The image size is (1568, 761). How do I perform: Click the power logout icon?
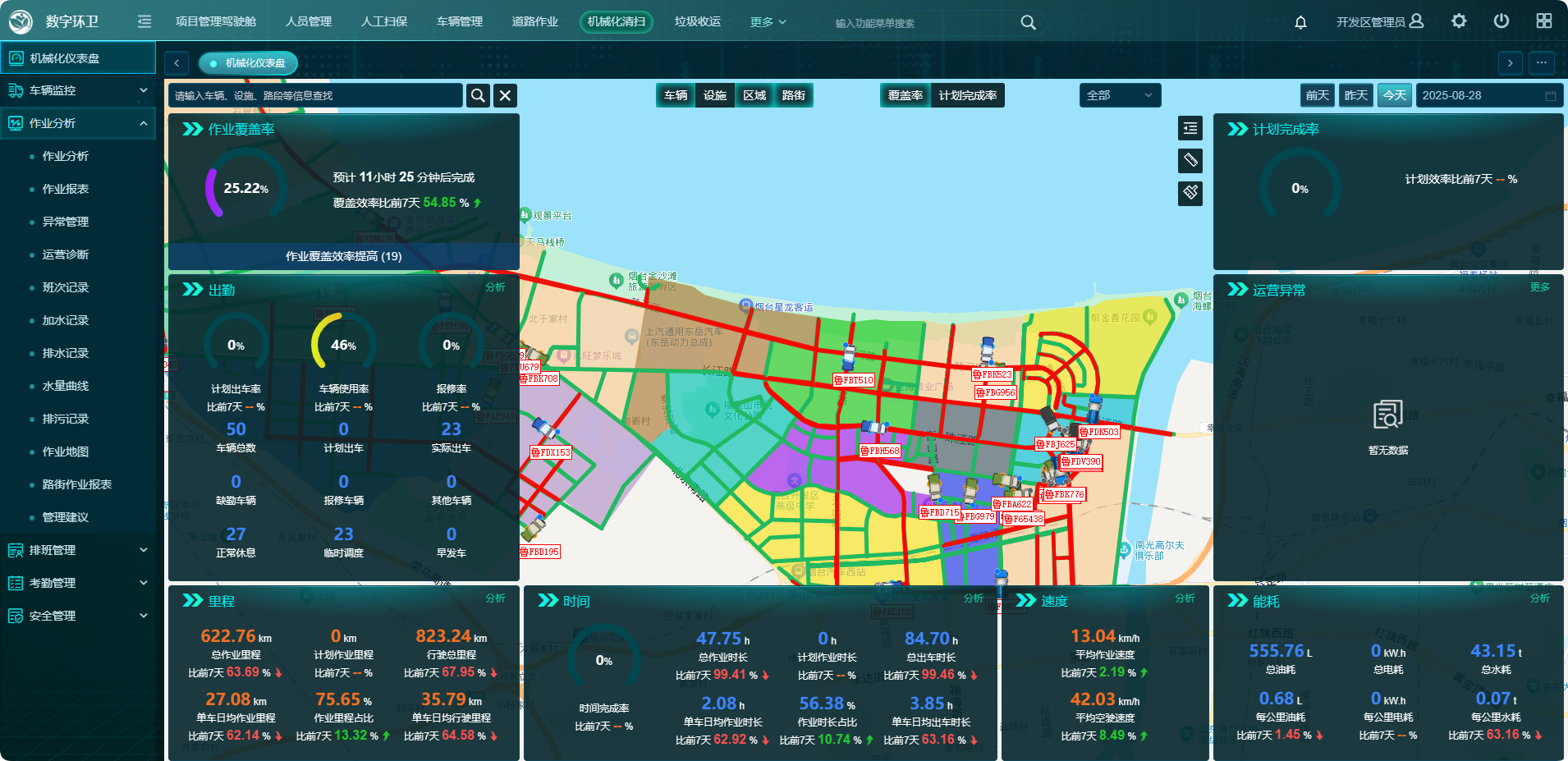[x=1501, y=21]
